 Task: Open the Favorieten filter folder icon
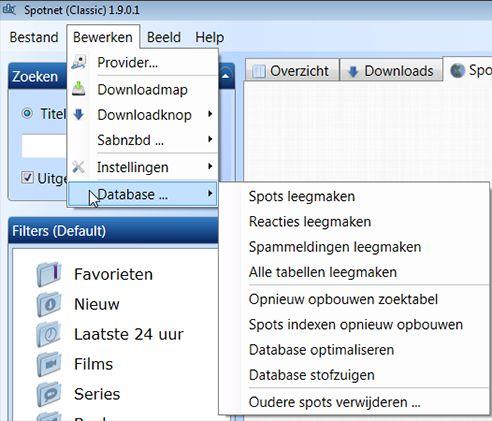[x=49, y=275]
